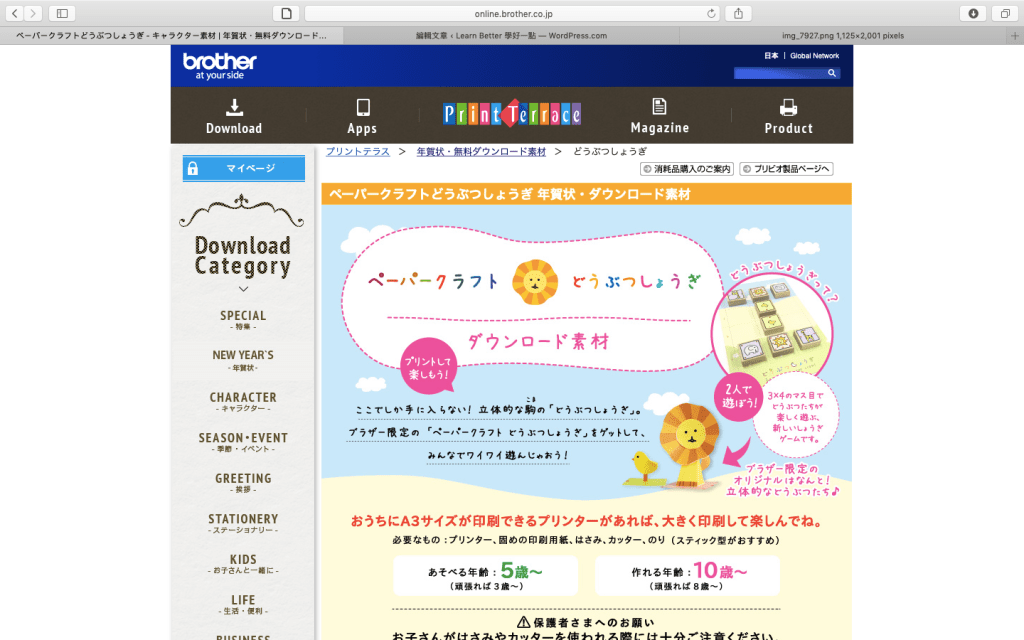The width and height of the screenshot is (1024, 640).
Task: Click the Download icon in the navigation bar
Action: click(234, 108)
